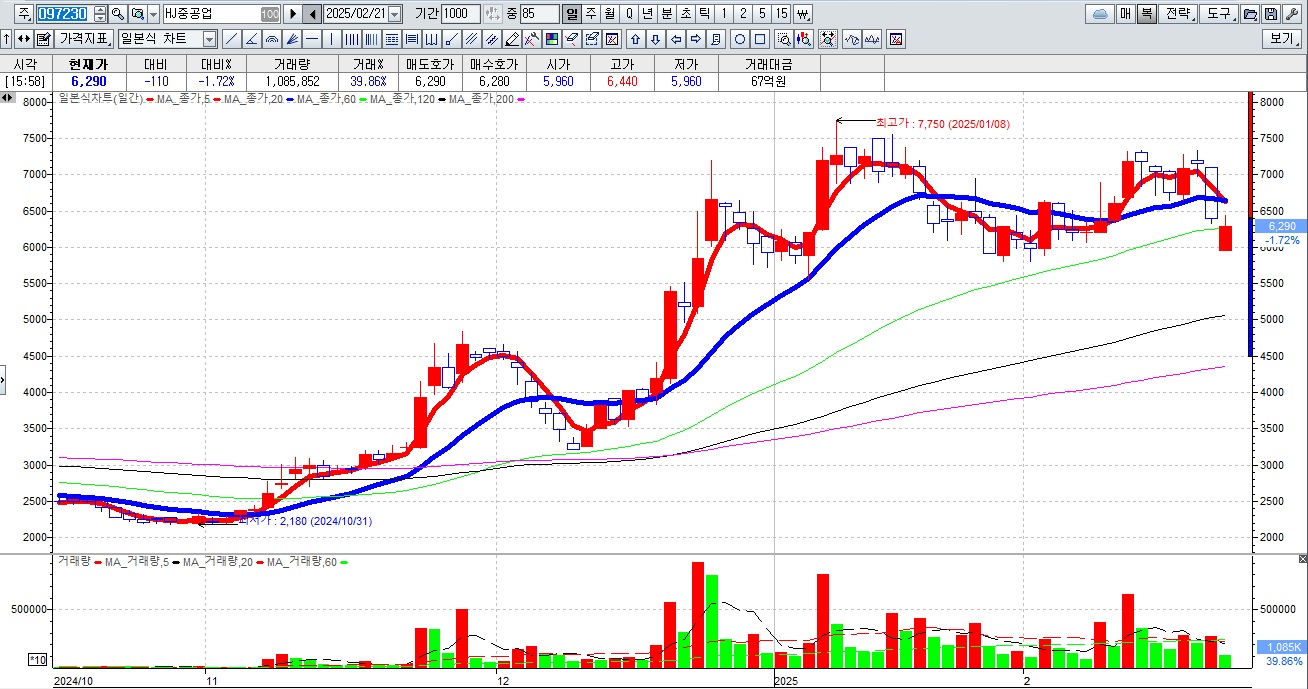The height and width of the screenshot is (689, 1308).
Task: Select the Fibonacci fan tool
Action: [291, 39]
